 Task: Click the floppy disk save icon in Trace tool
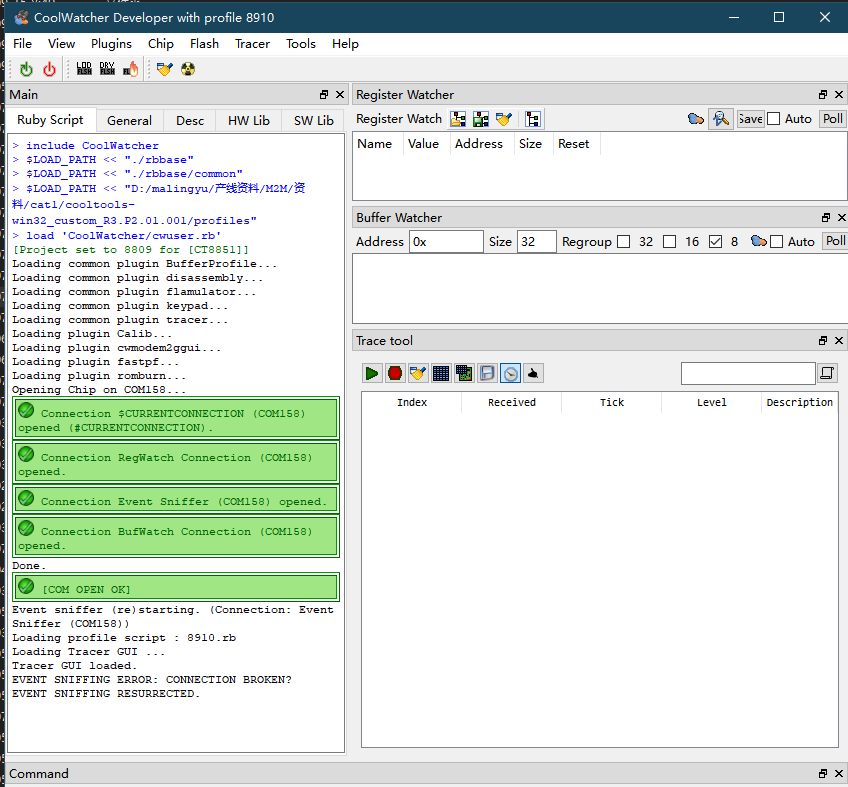tap(487, 373)
